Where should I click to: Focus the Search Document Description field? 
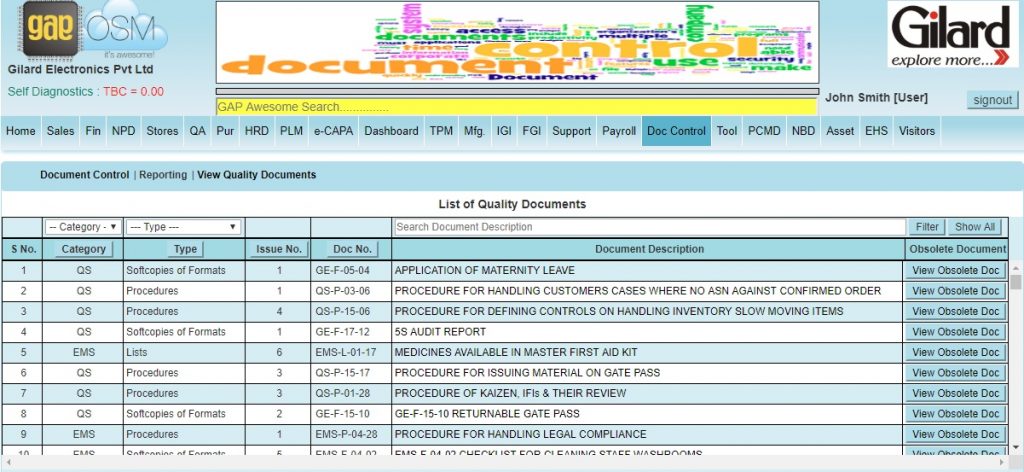pyautogui.click(x=650, y=227)
